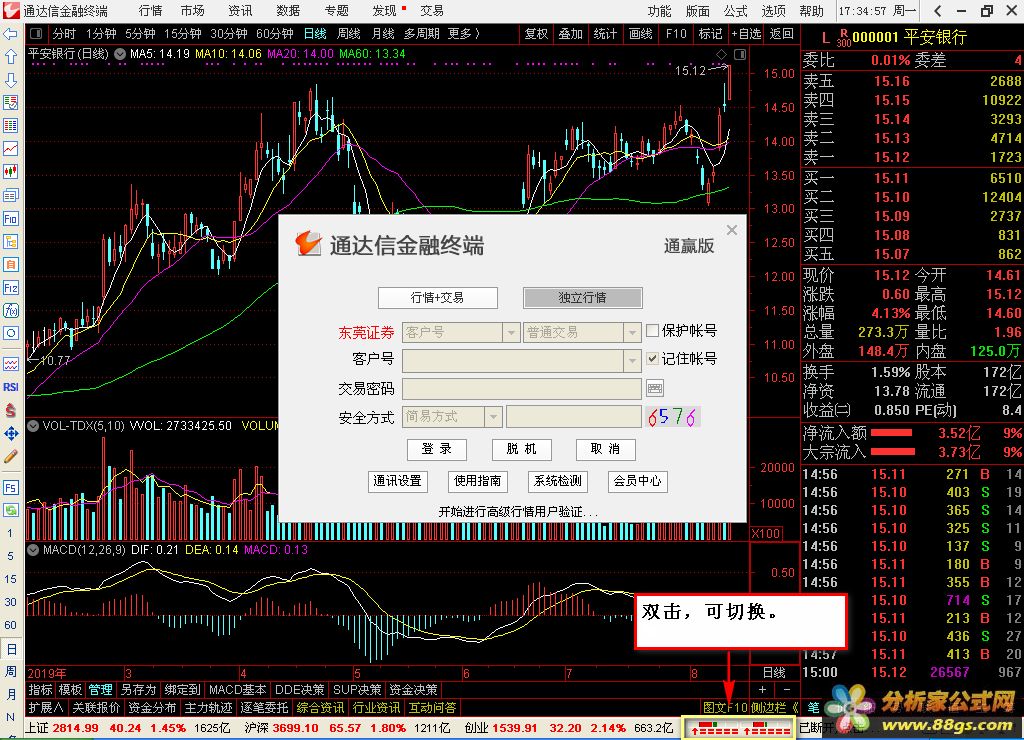Image resolution: width=1024 pixels, height=740 pixels.
Task: Open 系统检测 system check
Action: pos(558,481)
